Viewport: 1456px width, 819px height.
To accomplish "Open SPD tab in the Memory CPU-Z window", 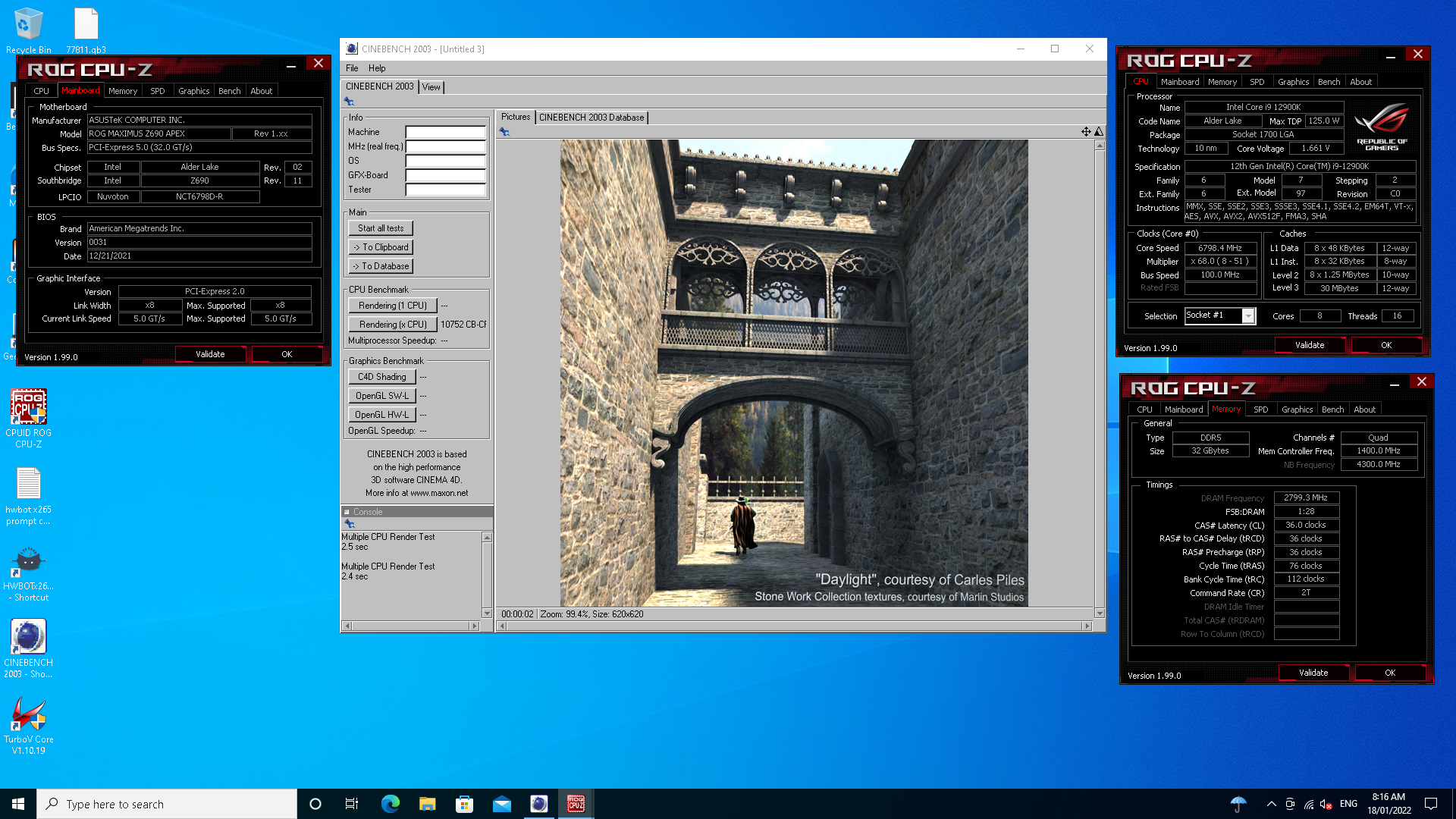I will click(x=1260, y=409).
